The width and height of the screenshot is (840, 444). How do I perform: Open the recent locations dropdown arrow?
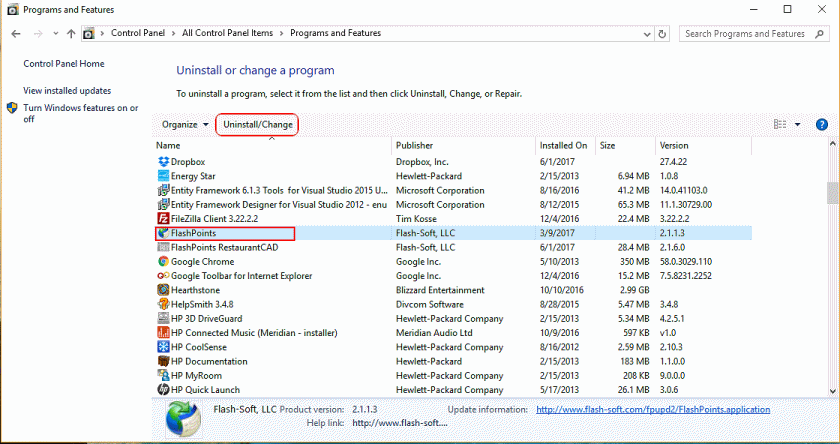[56, 33]
